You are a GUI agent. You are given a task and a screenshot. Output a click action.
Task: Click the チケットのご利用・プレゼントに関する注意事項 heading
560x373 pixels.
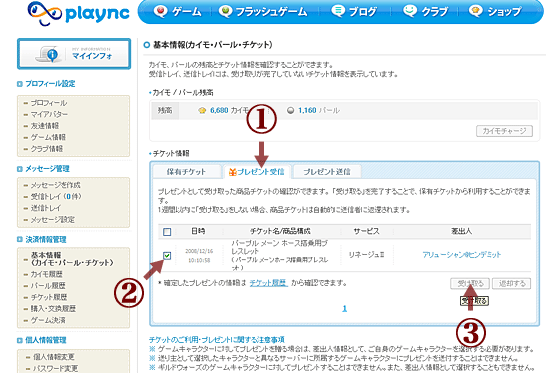[217, 339]
